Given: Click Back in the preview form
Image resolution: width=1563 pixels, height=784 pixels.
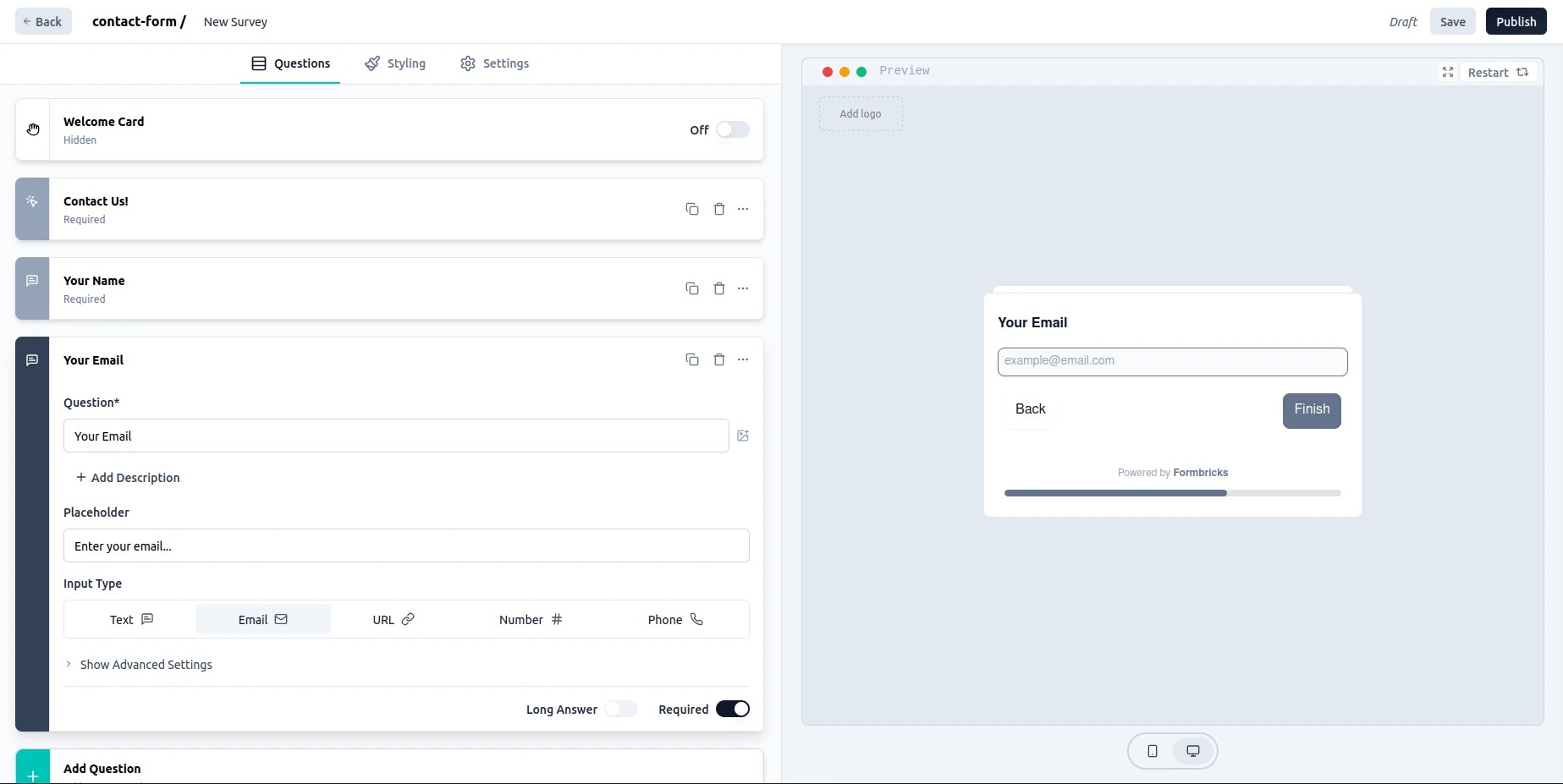Looking at the screenshot, I should tap(1030, 409).
